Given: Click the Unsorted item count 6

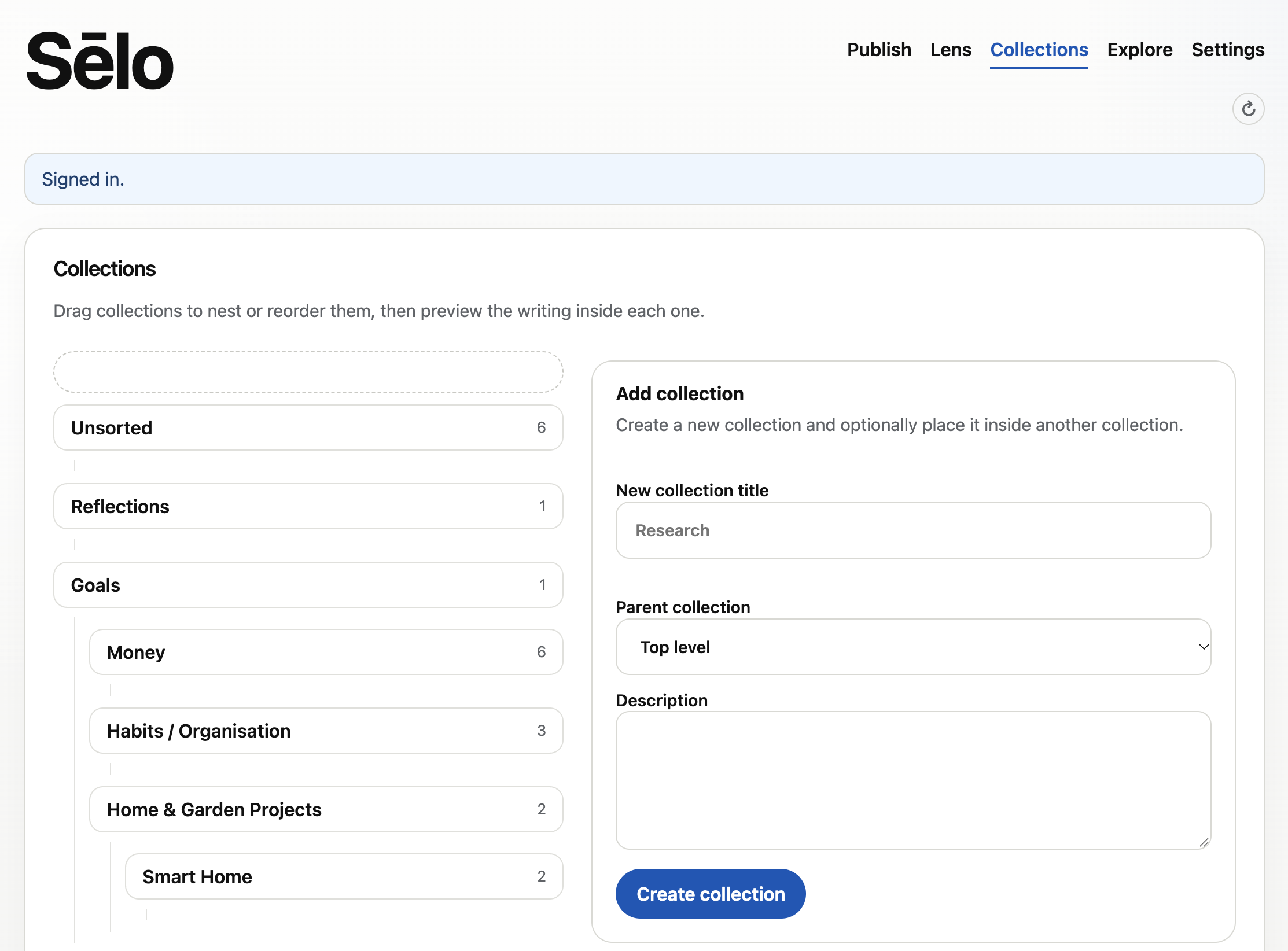Looking at the screenshot, I should 541,427.
